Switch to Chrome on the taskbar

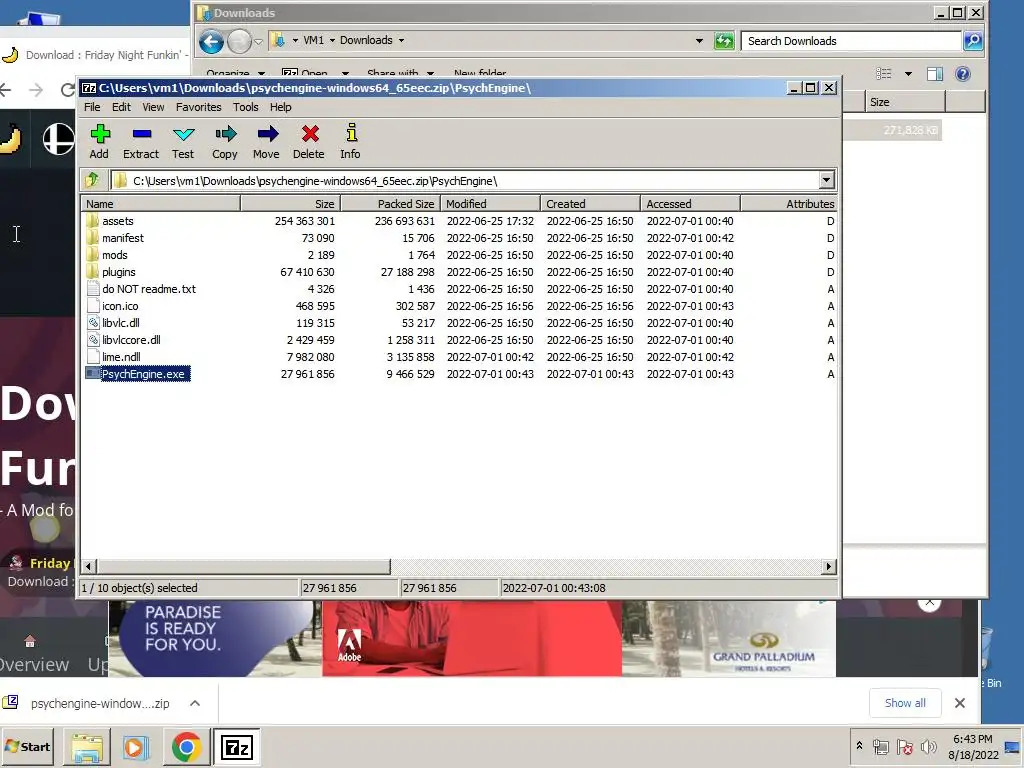186,748
